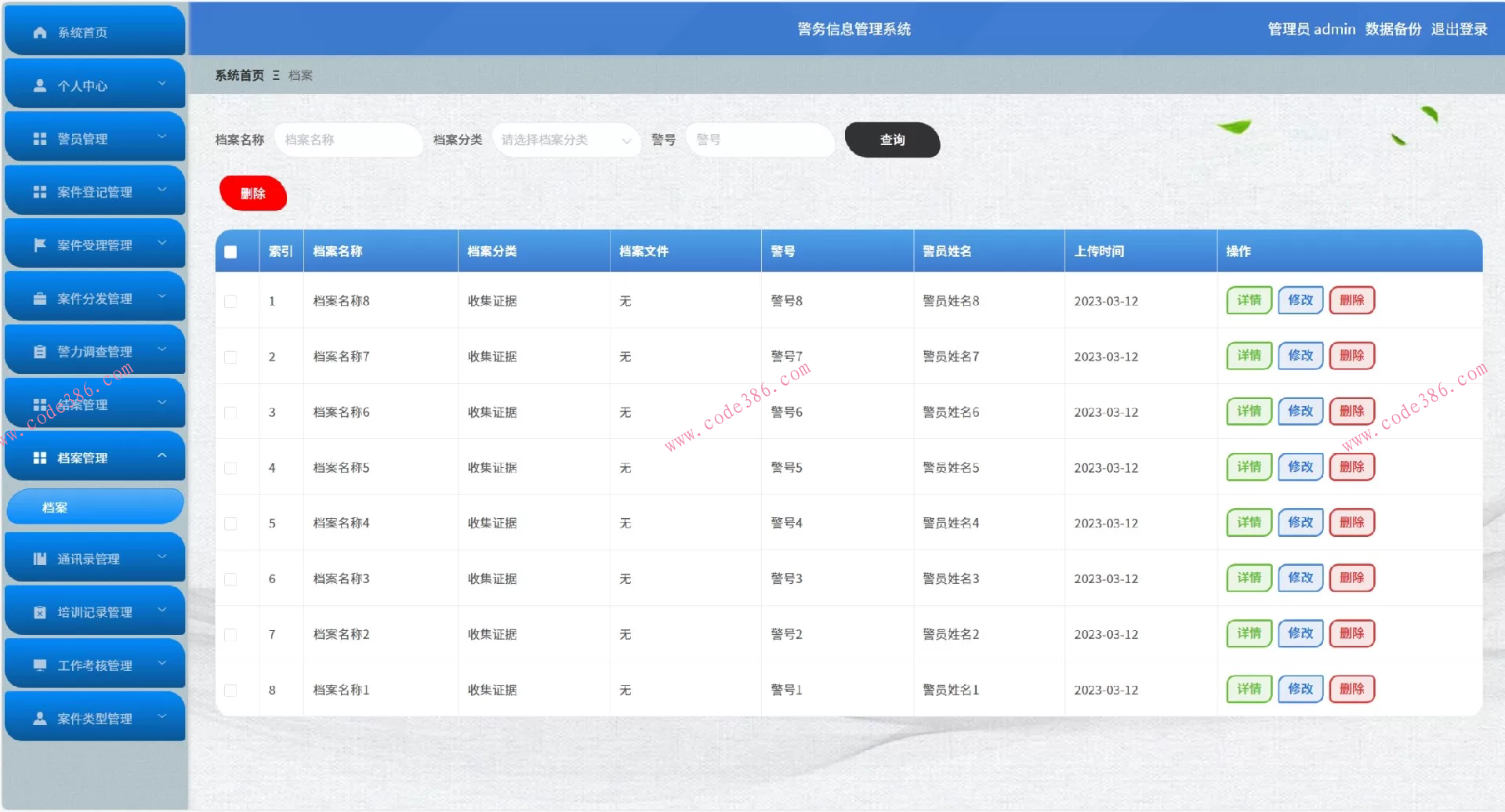Check the select-all checkbox in table header
The height and width of the screenshot is (812, 1505).
coord(230,252)
